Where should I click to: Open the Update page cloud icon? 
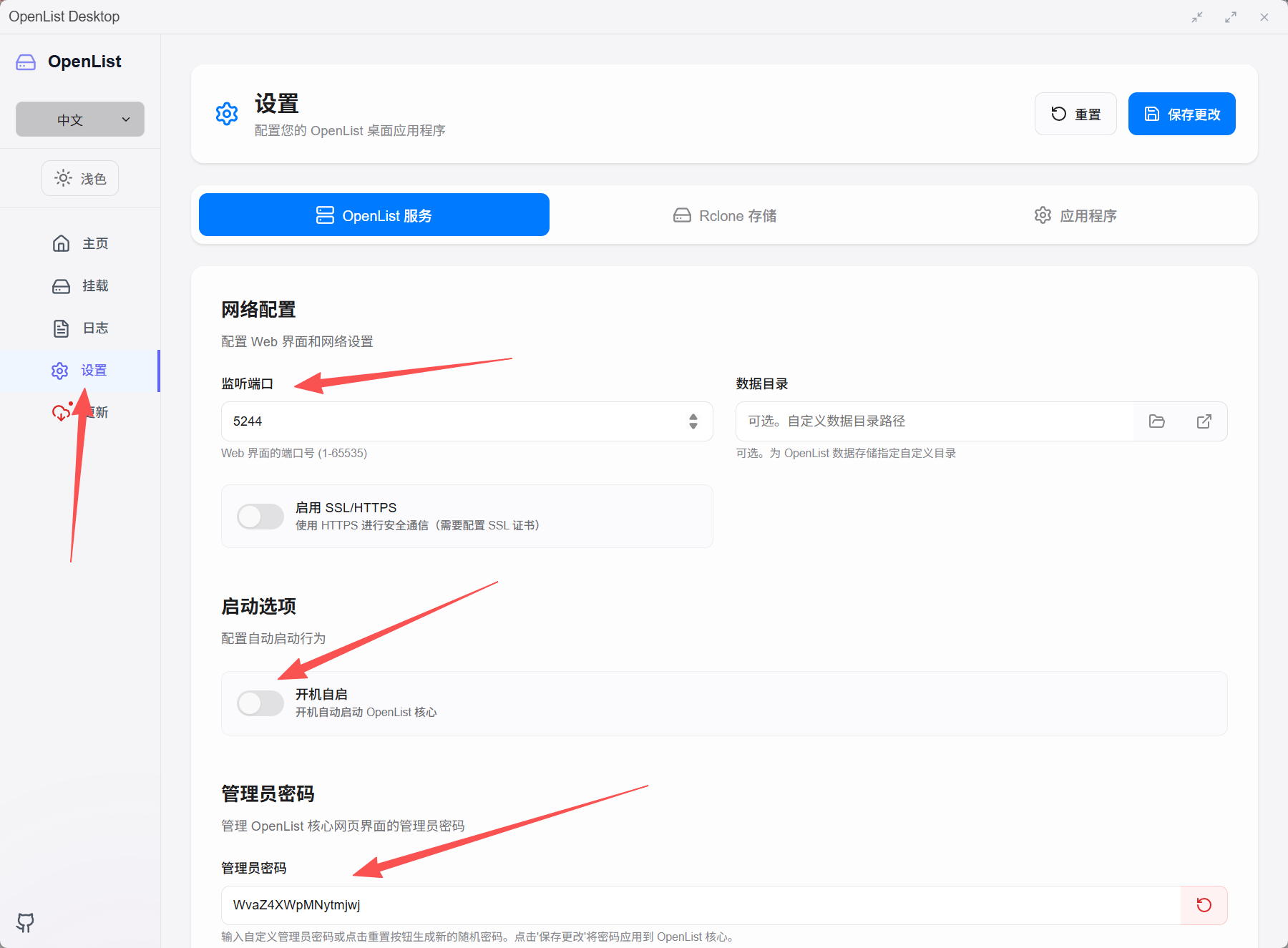pyautogui.click(x=61, y=413)
